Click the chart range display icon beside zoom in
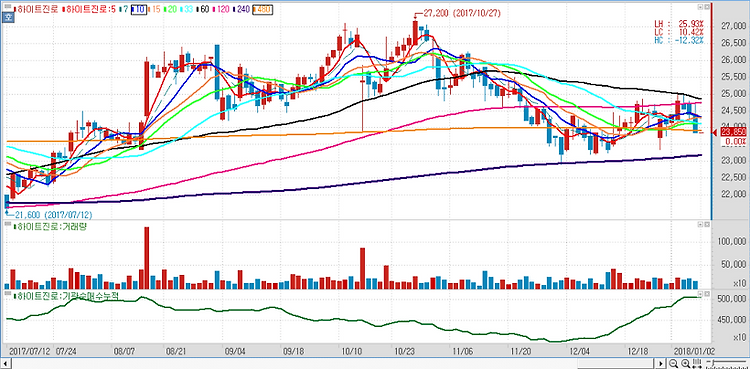The image size is (750, 369). tap(697, 364)
